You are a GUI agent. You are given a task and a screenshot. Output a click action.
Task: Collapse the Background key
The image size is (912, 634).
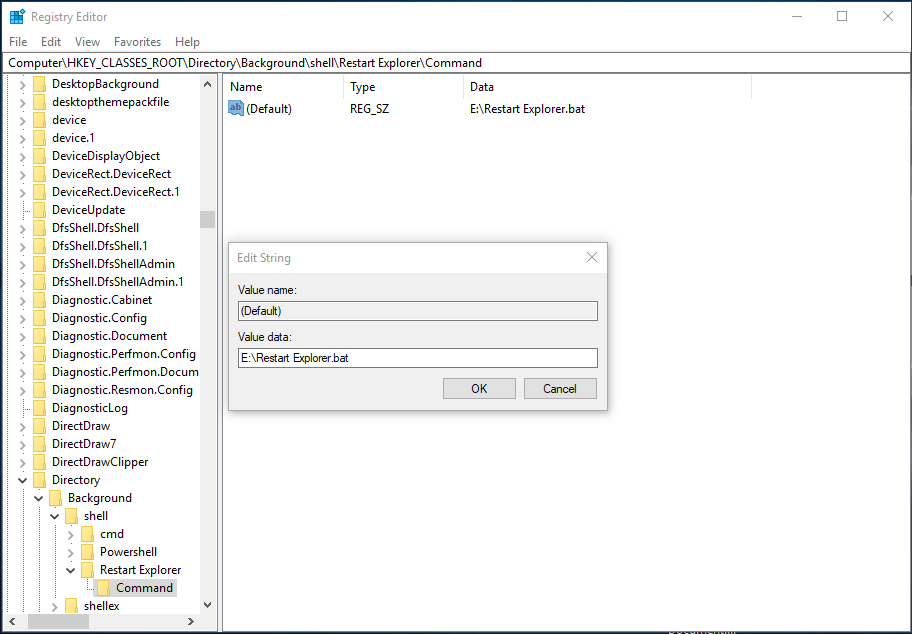38,498
